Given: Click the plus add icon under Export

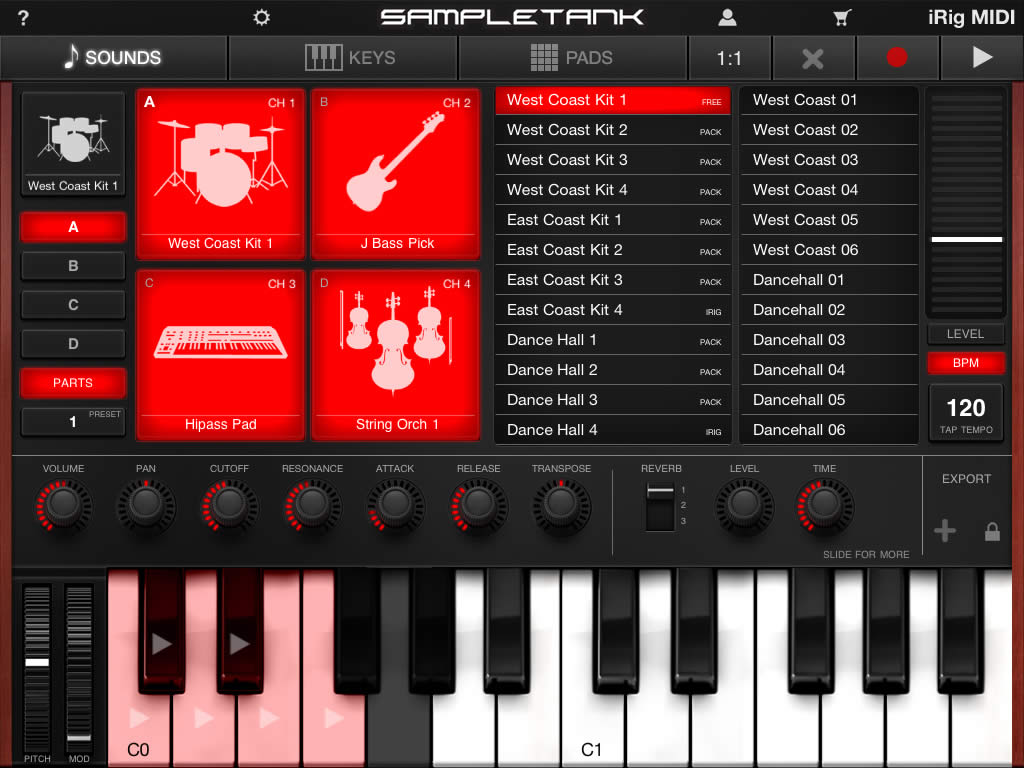Looking at the screenshot, I should (944, 531).
